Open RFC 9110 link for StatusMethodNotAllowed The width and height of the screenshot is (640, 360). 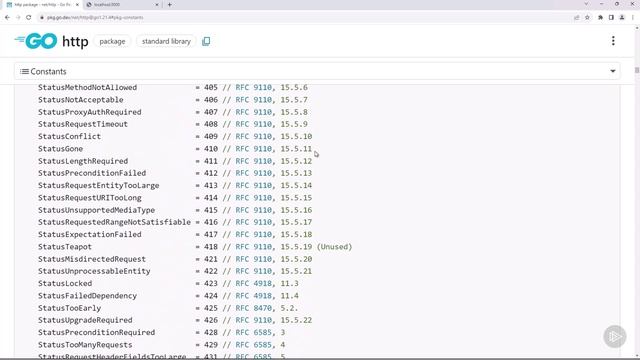click(x=253, y=87)
